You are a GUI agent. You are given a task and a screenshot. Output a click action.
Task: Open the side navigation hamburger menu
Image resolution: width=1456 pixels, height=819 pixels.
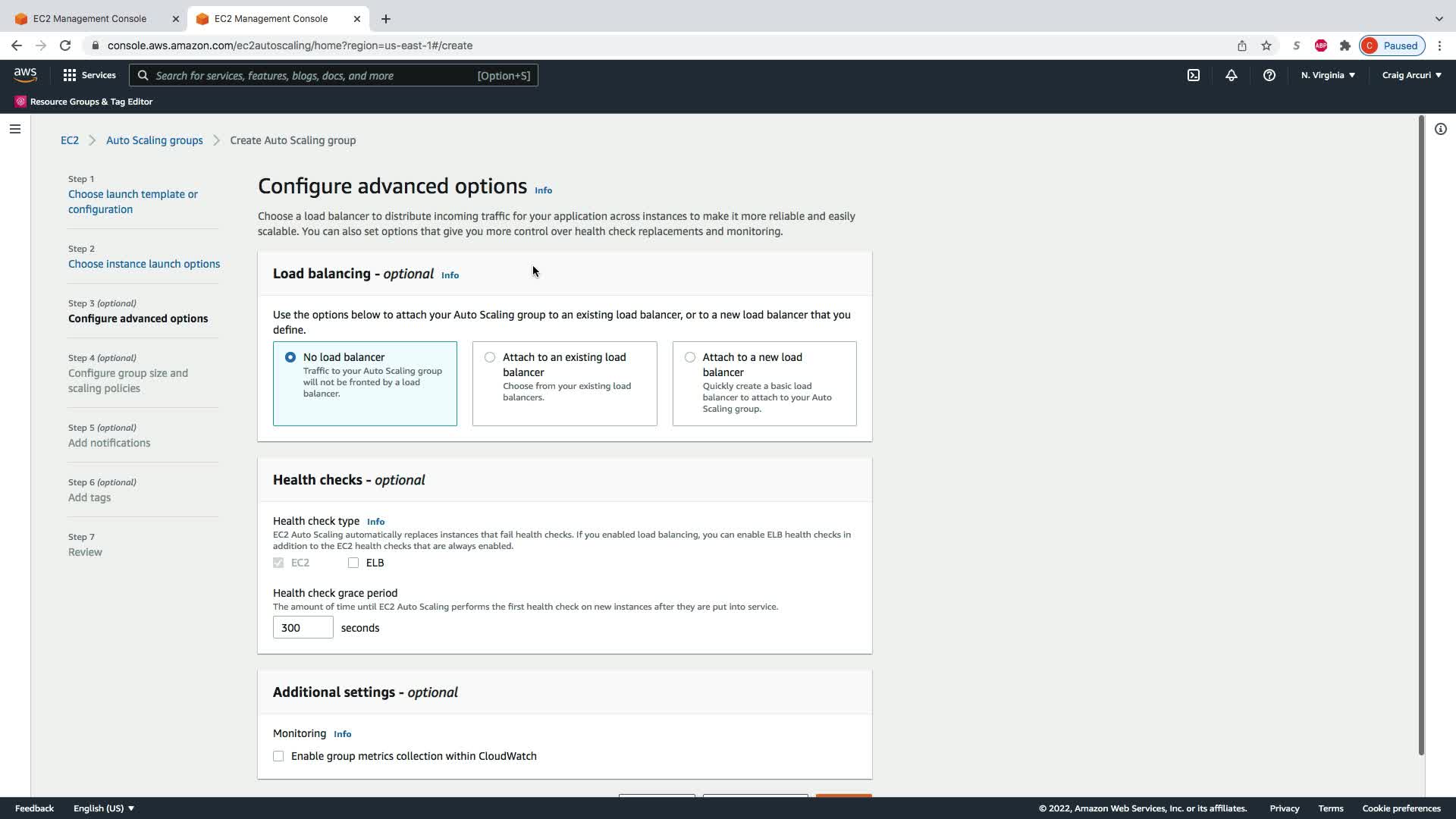coord(14,129)
